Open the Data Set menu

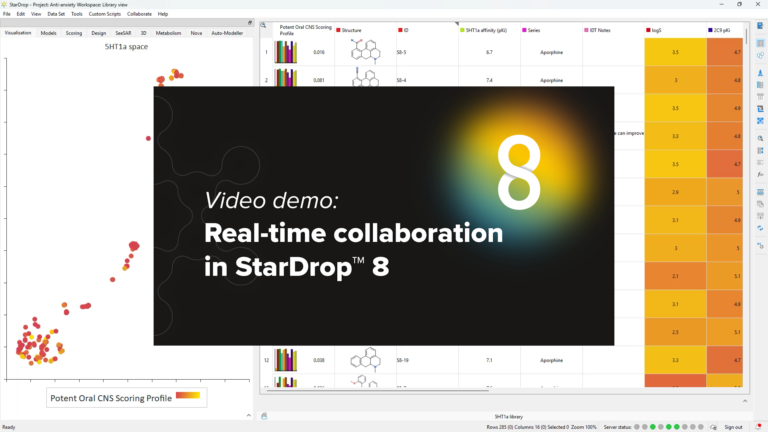56,14
